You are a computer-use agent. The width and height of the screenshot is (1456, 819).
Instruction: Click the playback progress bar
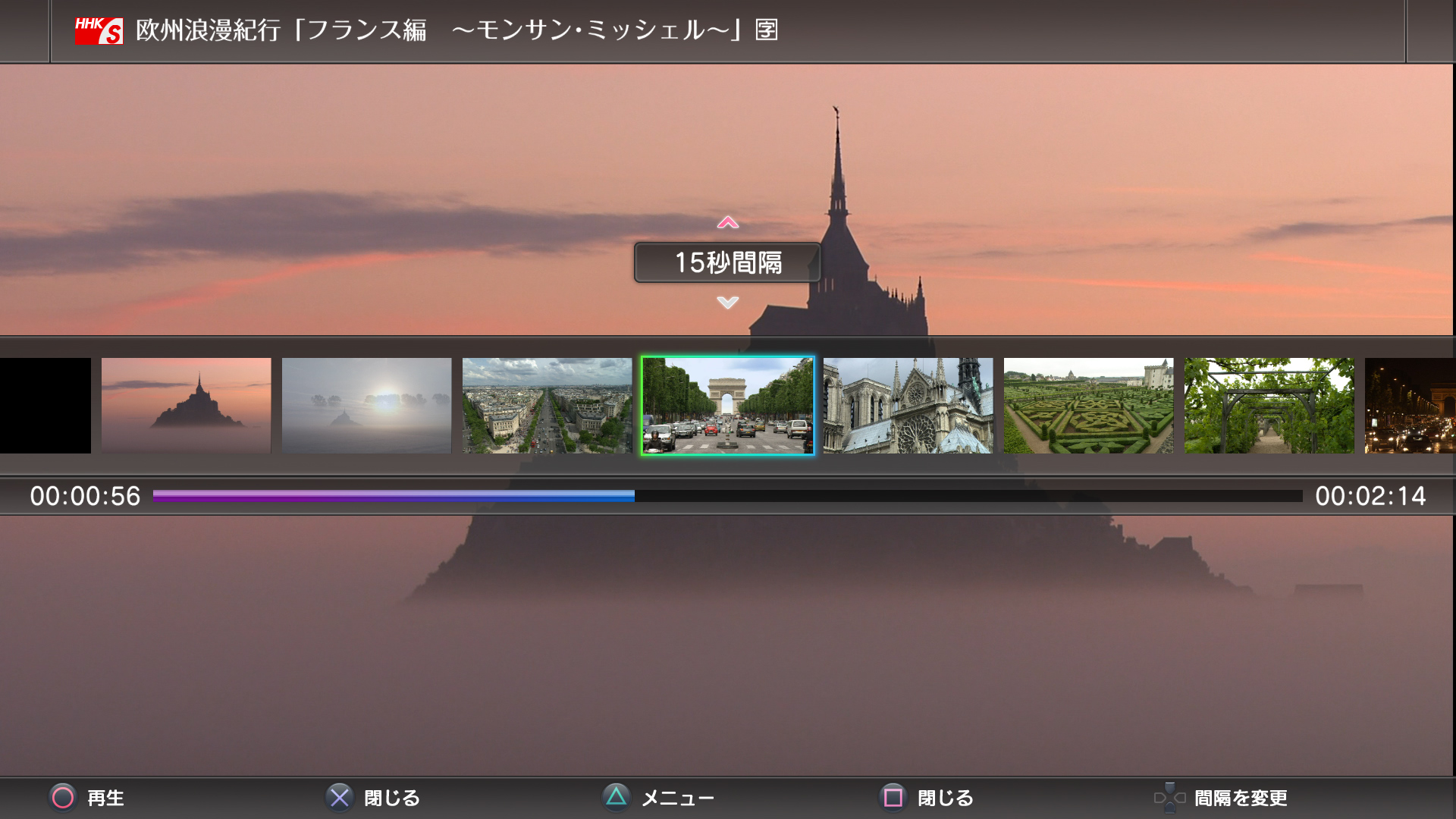(x=726, y=496)
